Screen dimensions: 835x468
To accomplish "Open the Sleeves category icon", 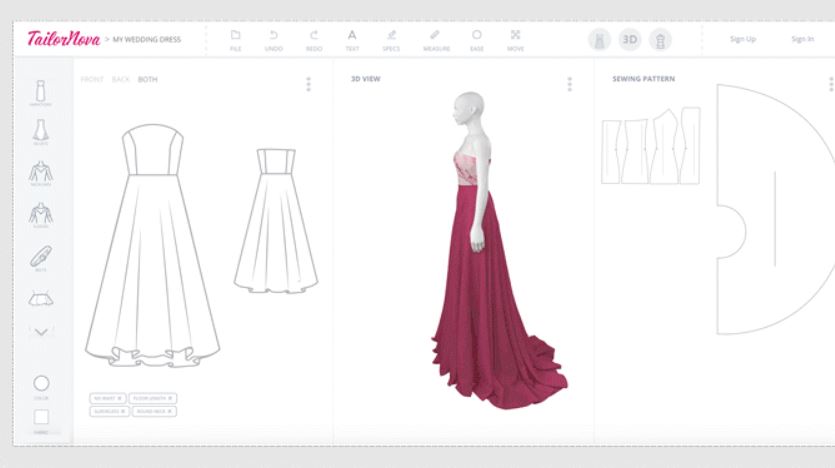I will (41, 215).
